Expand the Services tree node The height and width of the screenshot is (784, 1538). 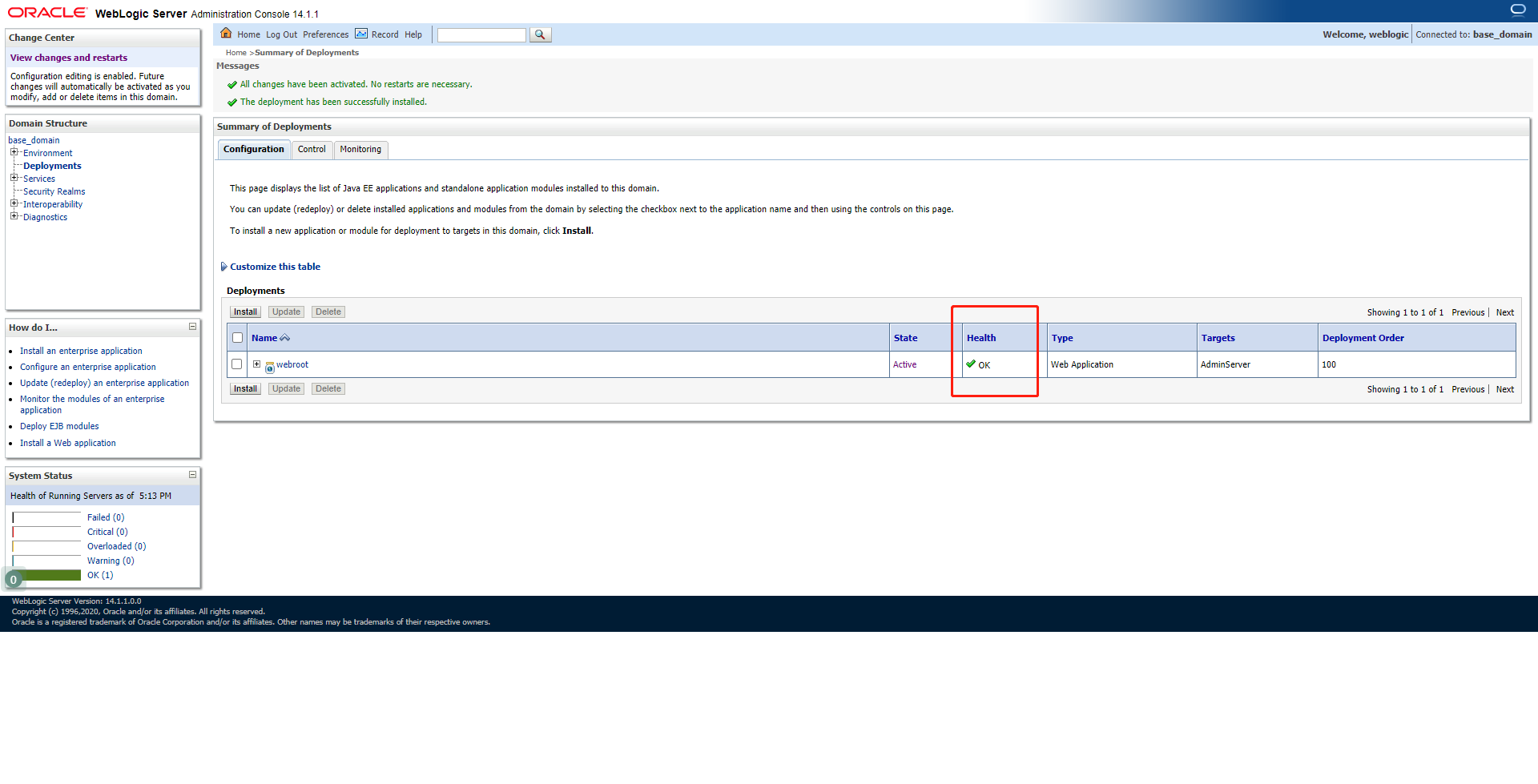(14, 178)
